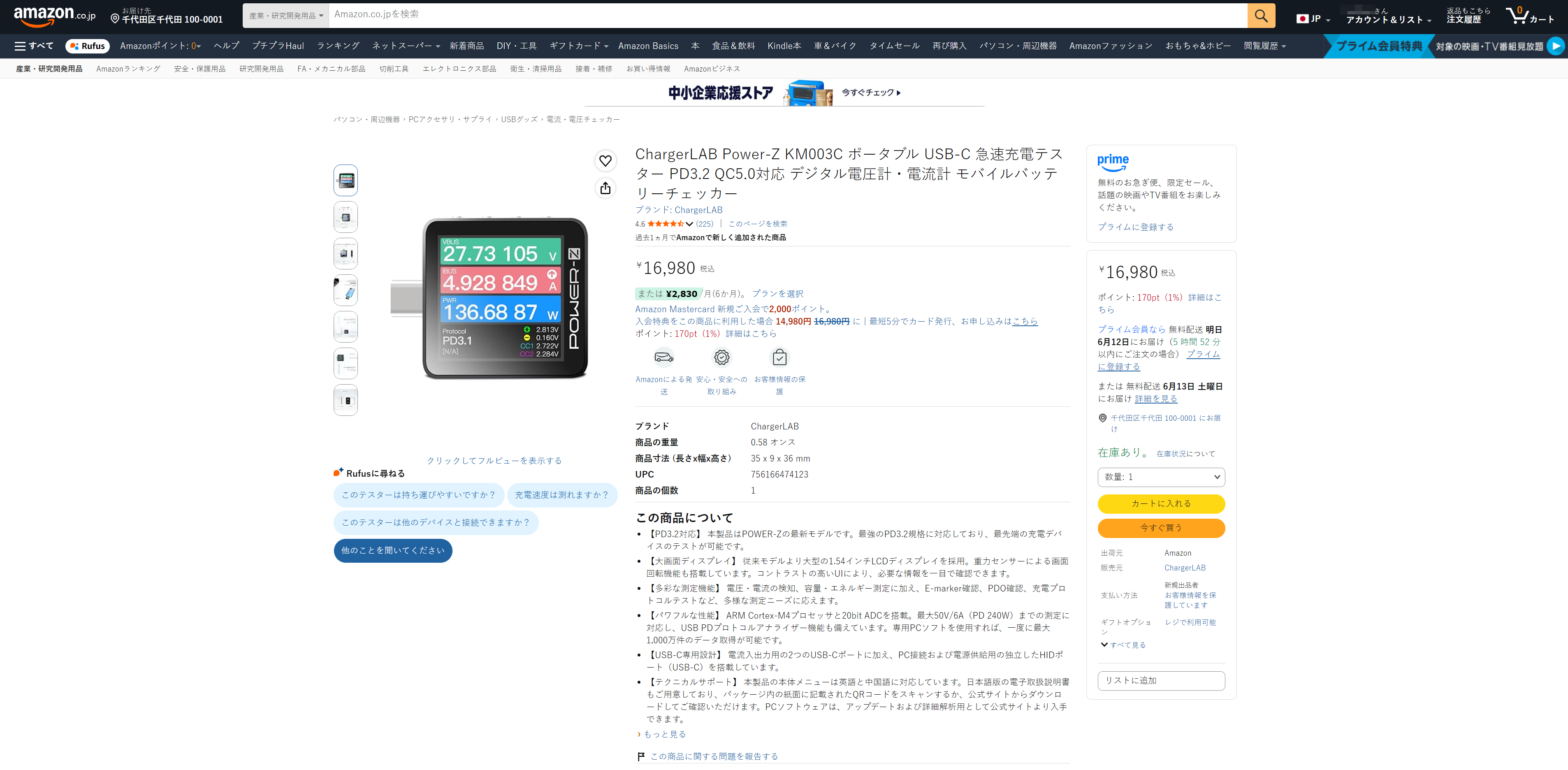This screenshot has height=770, width=1568.
Task: Click the プランを選択 link
Action: click(x=777, y=293)
